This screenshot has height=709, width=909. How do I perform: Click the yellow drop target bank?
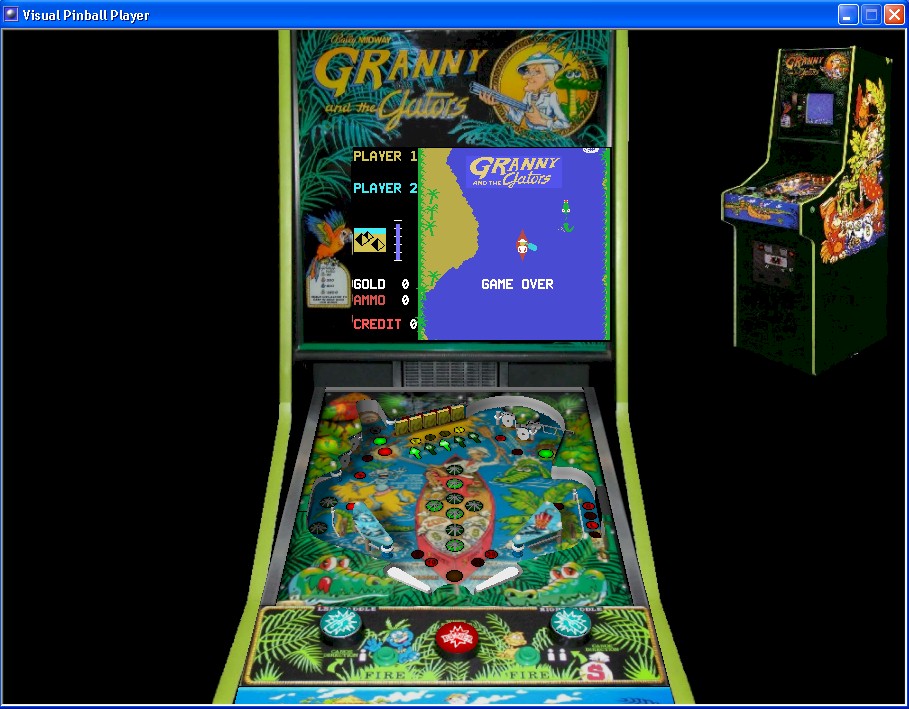[430, 420]
